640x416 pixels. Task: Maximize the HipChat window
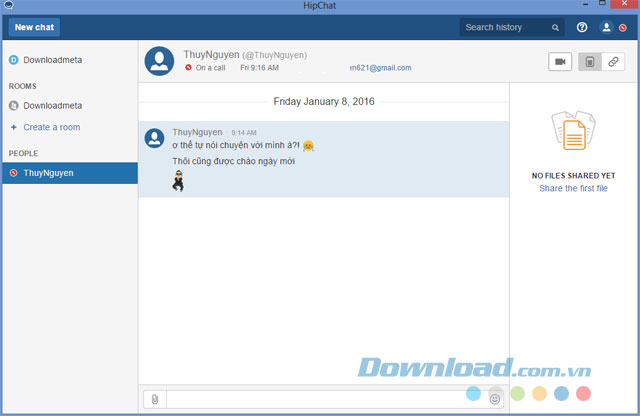(602, 4)
